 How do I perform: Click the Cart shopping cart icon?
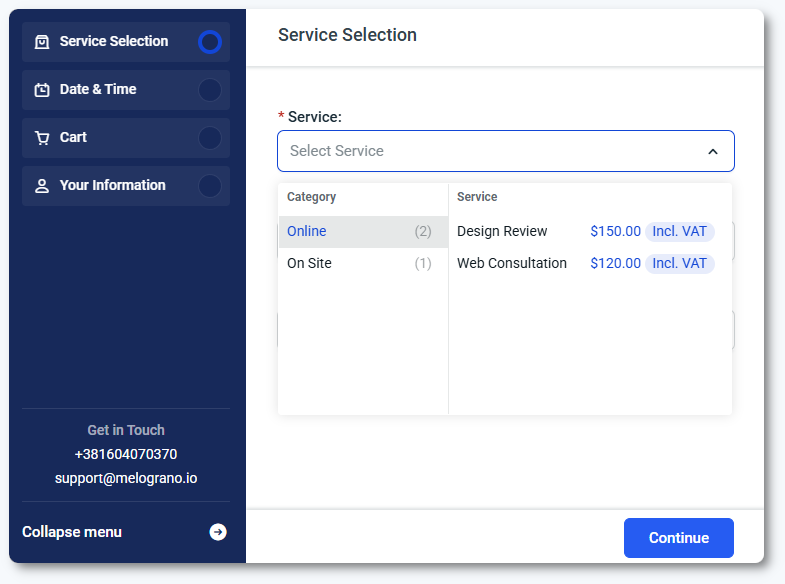pos(42,138)
